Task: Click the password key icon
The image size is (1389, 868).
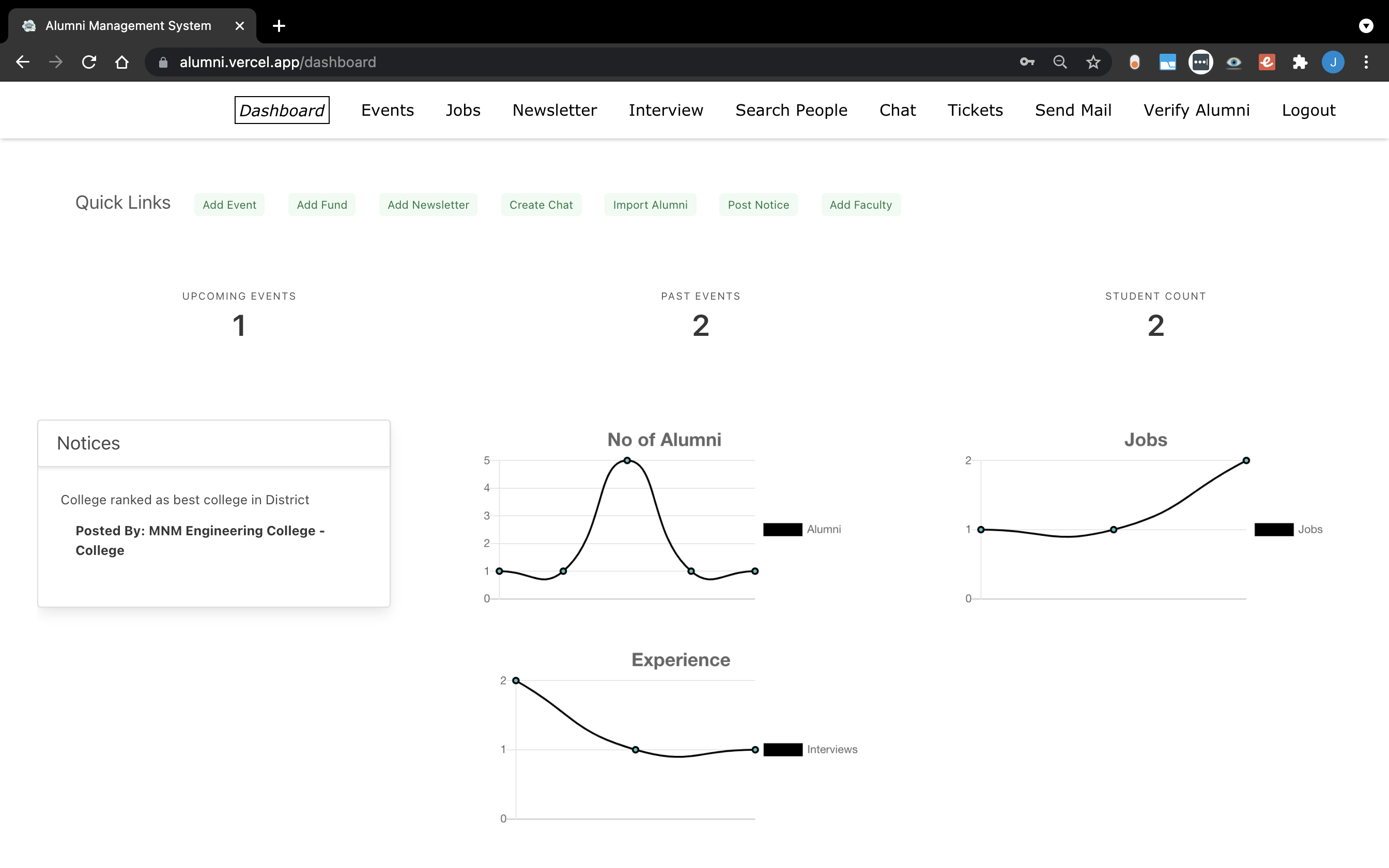Action: pos(1027,62)
